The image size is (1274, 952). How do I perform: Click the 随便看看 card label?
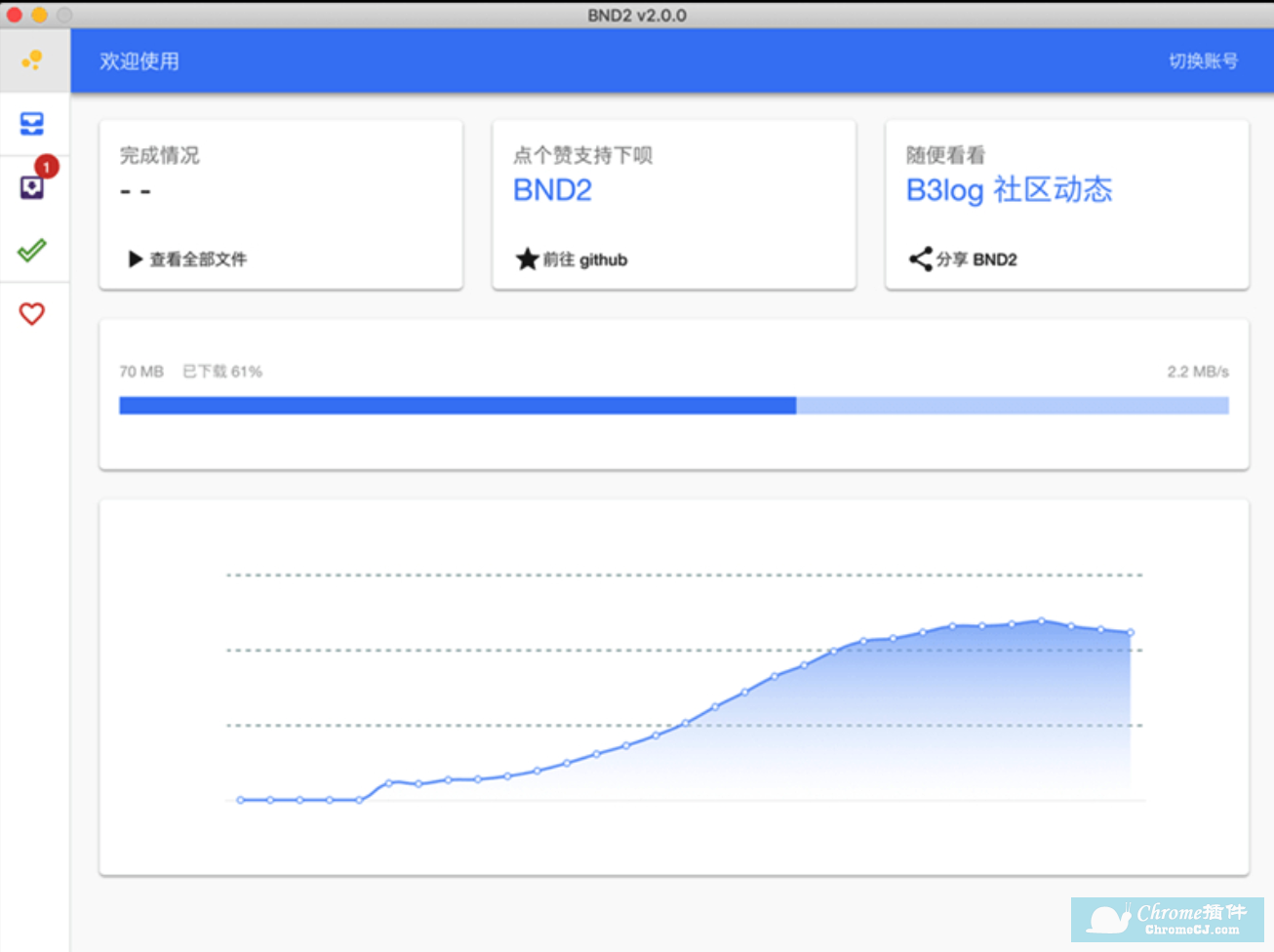[945, 155]
